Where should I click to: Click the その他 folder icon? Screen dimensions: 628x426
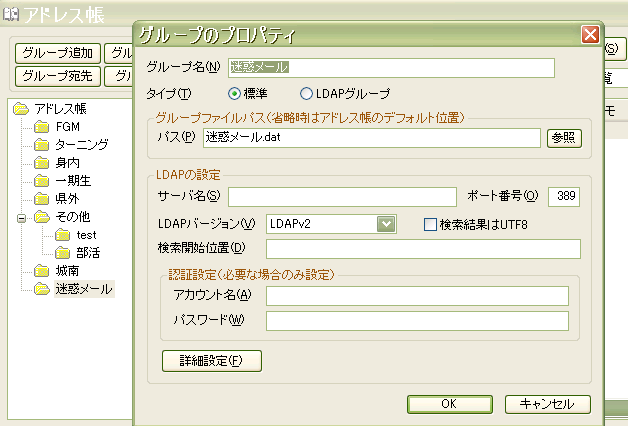point(42,217)
